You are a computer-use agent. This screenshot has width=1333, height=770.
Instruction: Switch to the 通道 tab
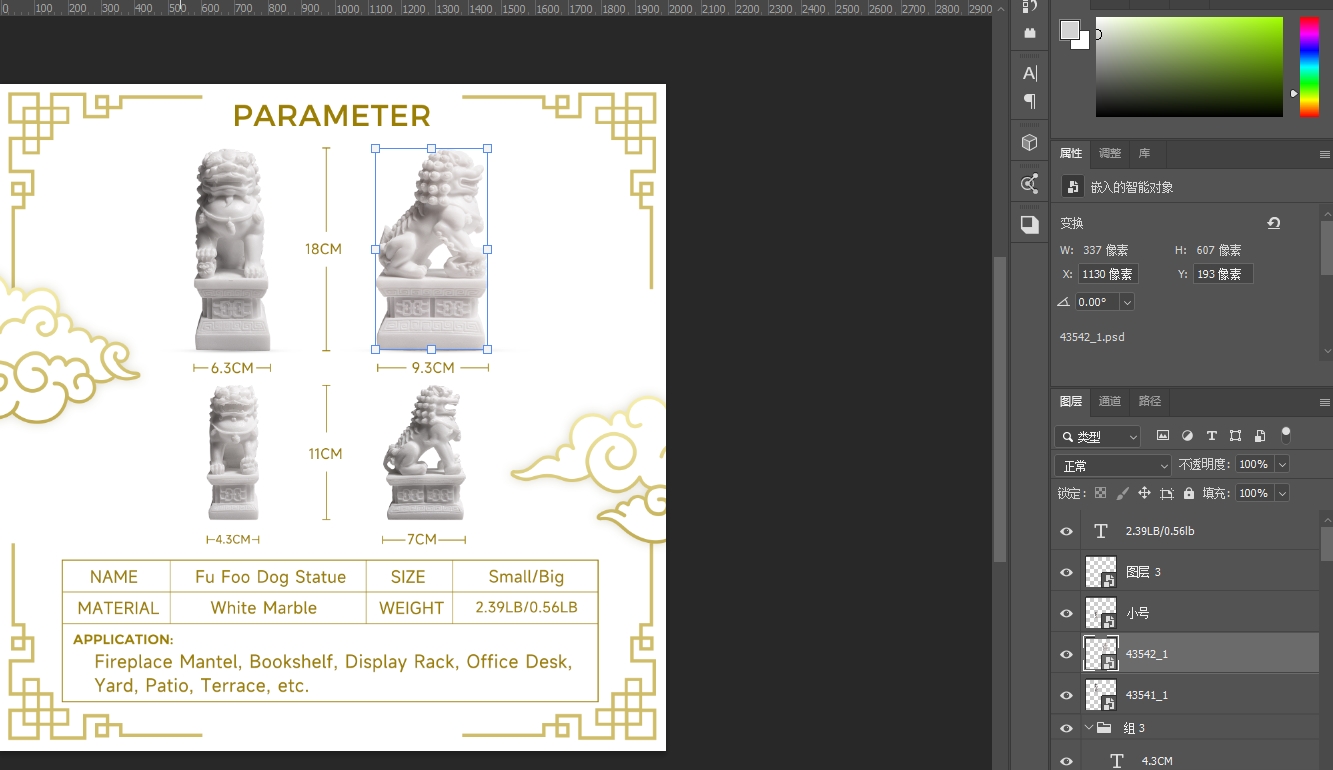(1110, 401)
